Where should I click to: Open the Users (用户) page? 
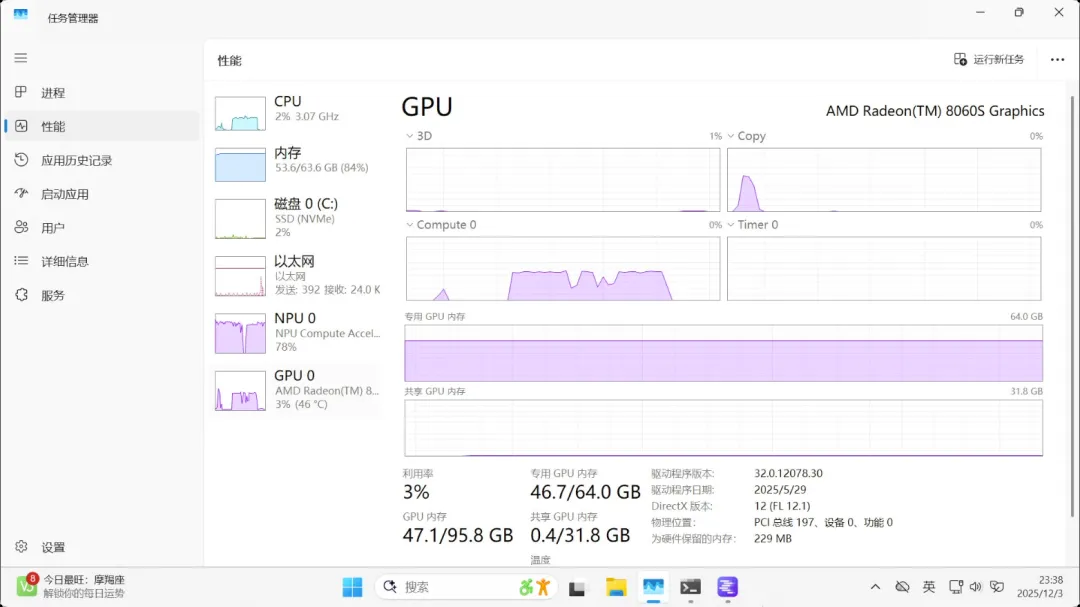[x=52, y=228]
